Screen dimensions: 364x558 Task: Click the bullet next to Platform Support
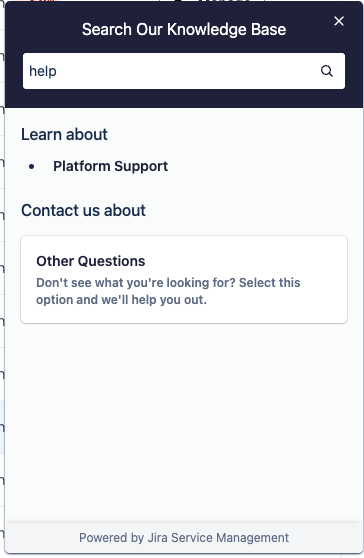click(32, 167)
